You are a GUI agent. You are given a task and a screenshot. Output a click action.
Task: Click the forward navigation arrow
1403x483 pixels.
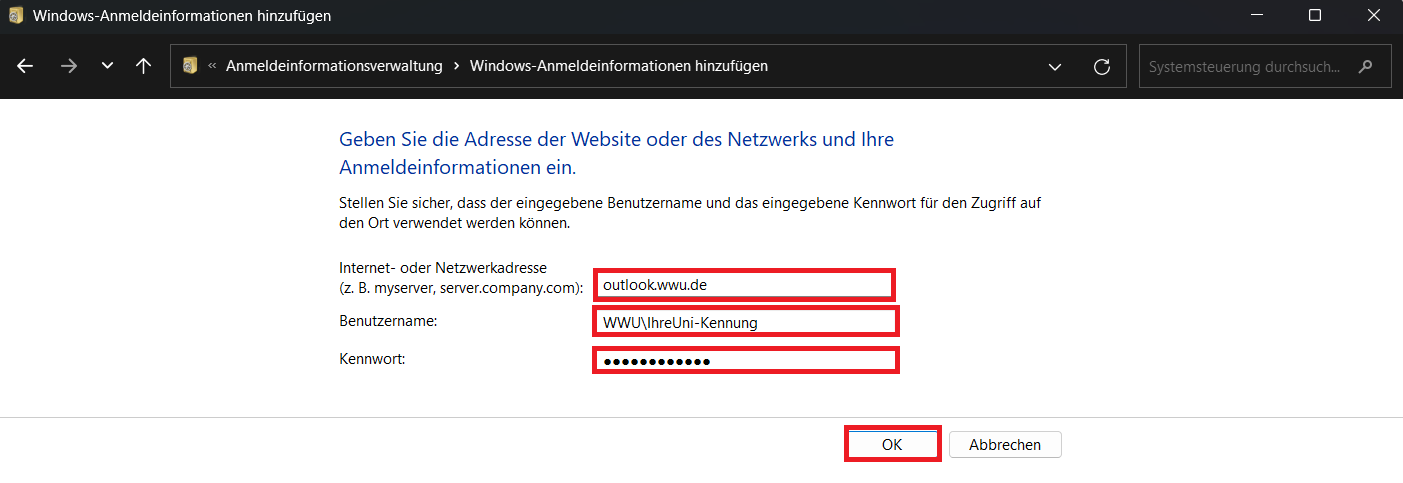coord(68,66)
